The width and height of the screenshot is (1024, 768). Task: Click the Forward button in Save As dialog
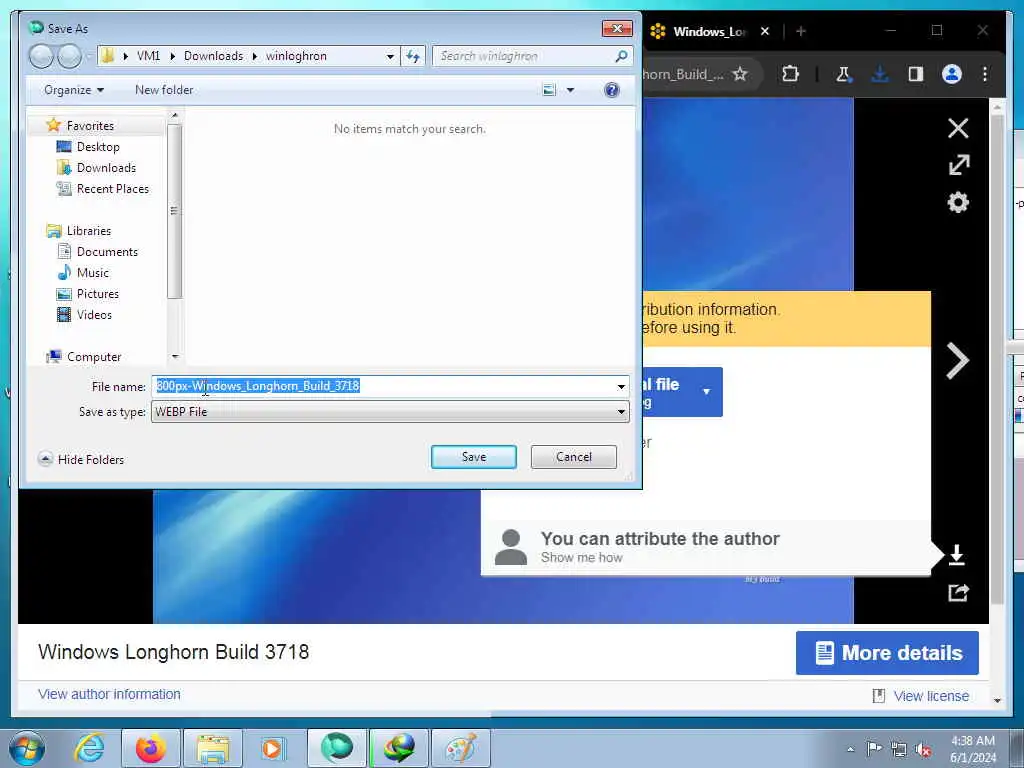69,56
